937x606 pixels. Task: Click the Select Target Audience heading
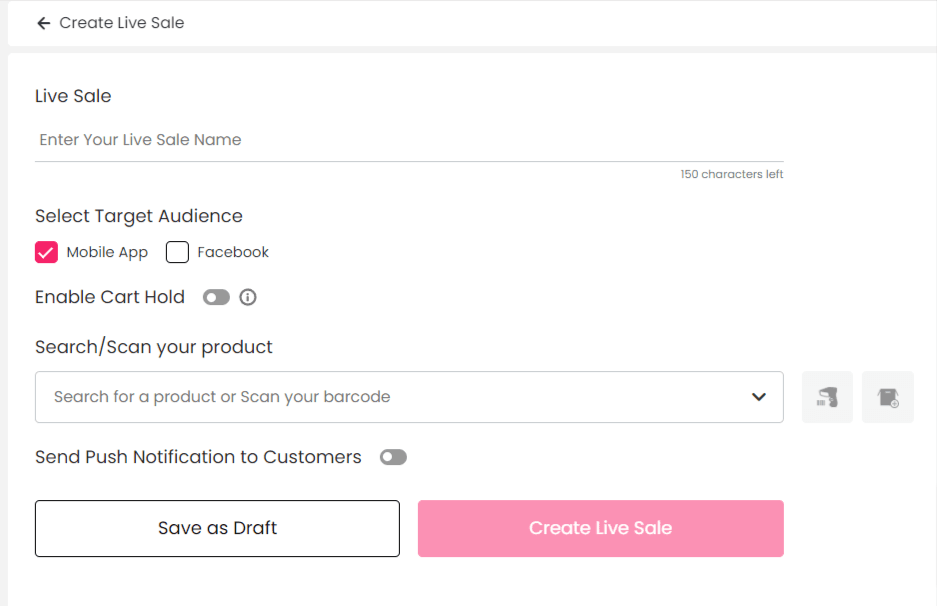[x=139, y=216]
